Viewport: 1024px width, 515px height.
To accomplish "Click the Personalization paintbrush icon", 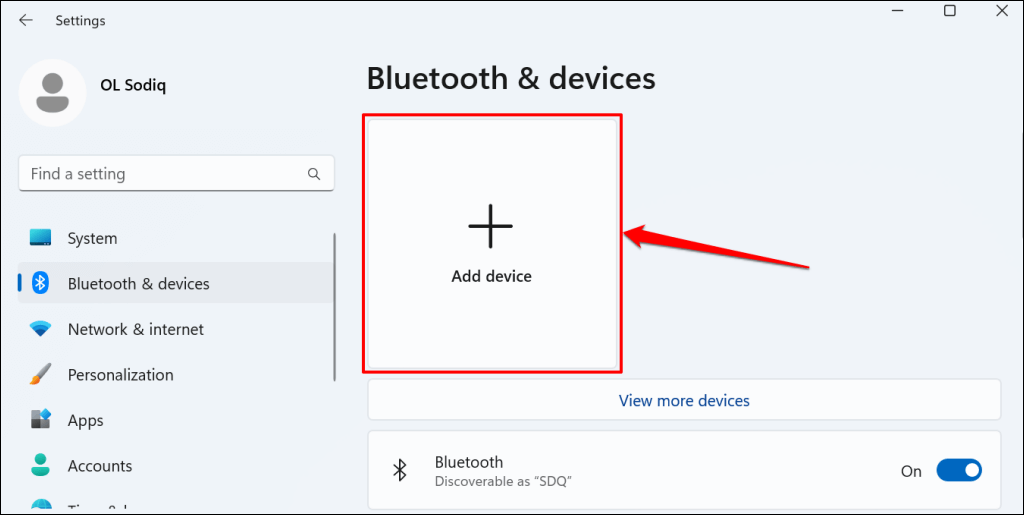I will [40, 375].
